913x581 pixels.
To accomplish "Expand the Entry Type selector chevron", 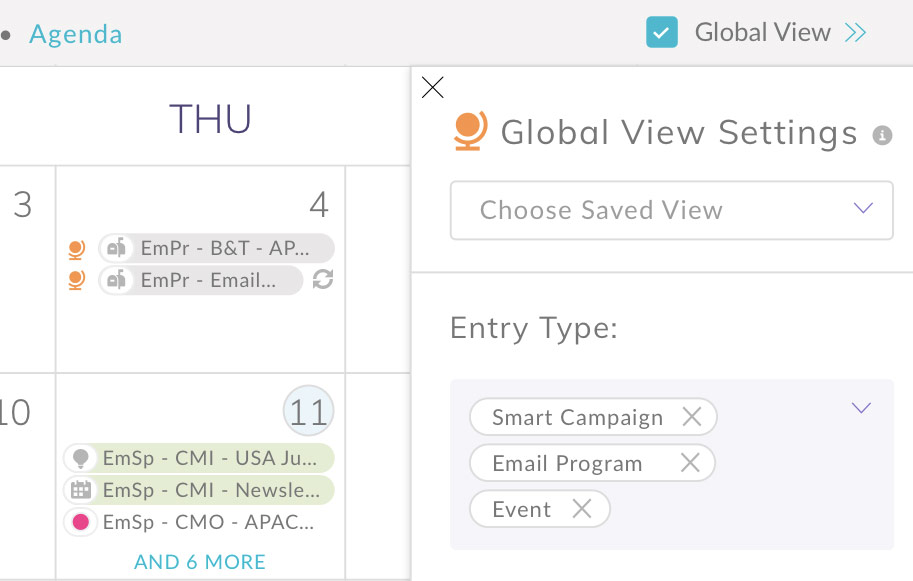I will [861, 408].
